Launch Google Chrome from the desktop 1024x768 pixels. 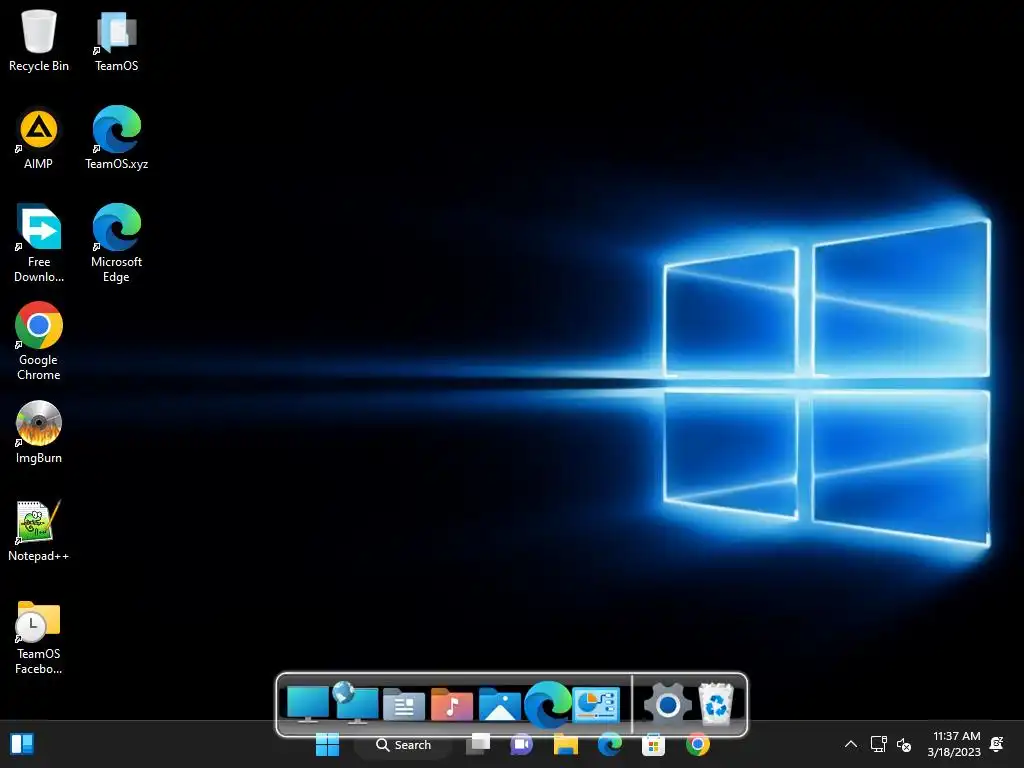point(39,341)
